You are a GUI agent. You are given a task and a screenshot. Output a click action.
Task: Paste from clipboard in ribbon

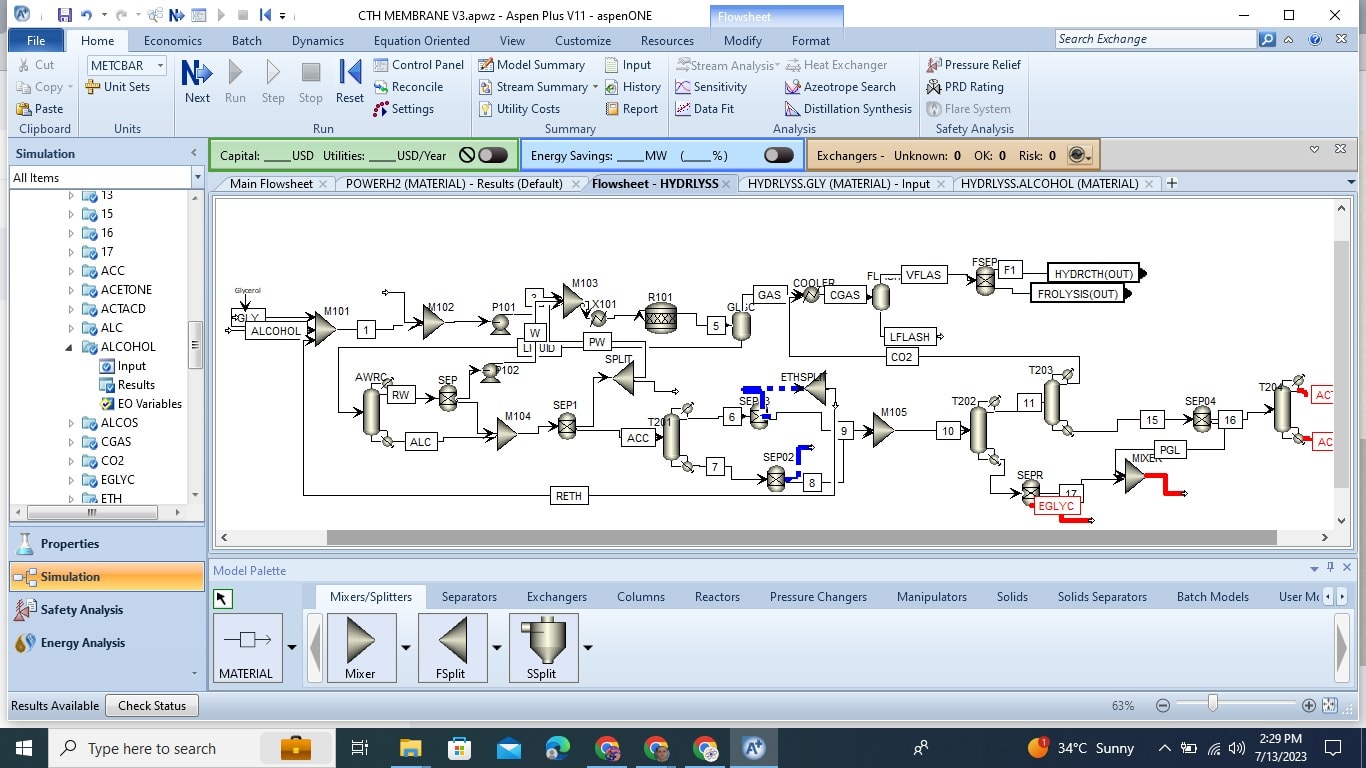click(x=40, y=109)
